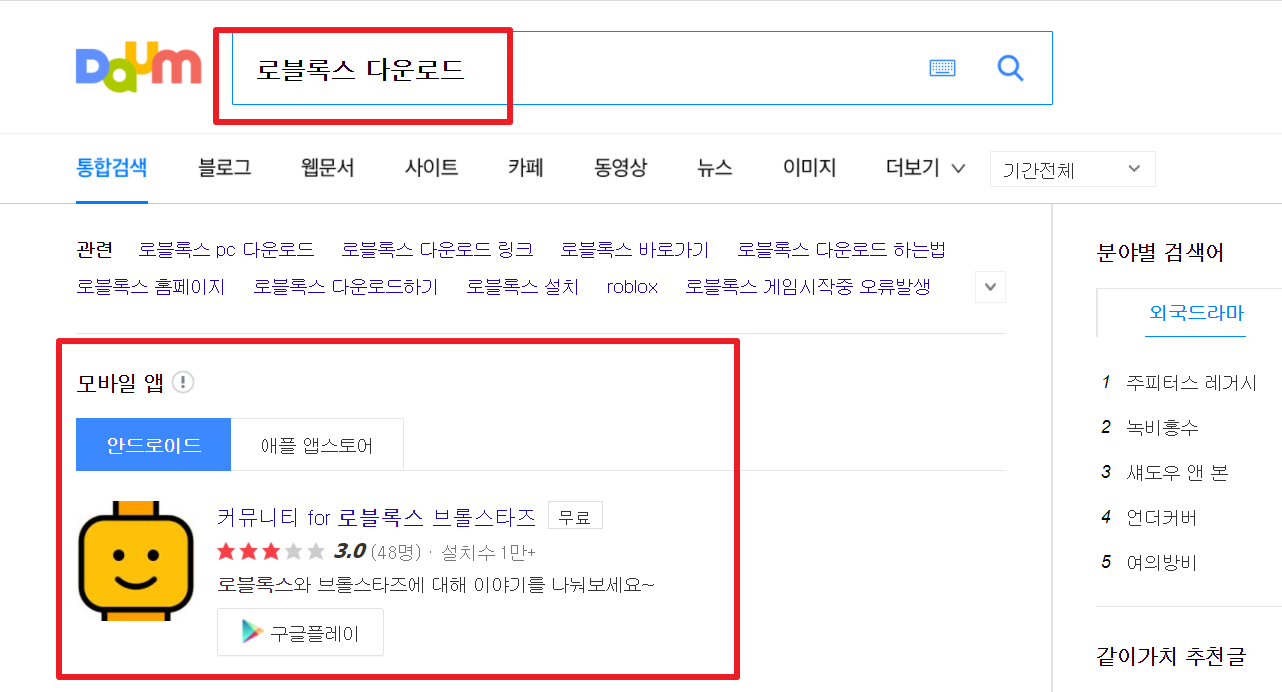1282x692 pixels.
Task: Open the yellow smiley app icon
Action: tap(136, 561)
